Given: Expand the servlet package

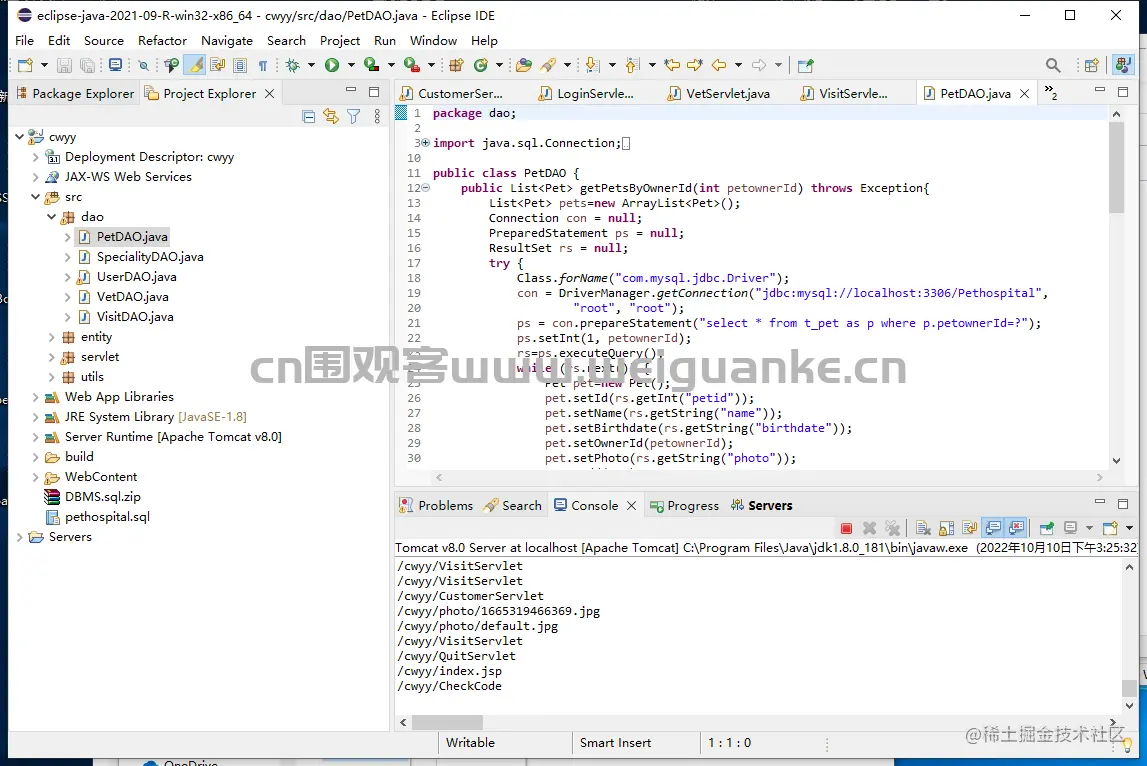Looking at the screenshot, I should click(51, 357).
